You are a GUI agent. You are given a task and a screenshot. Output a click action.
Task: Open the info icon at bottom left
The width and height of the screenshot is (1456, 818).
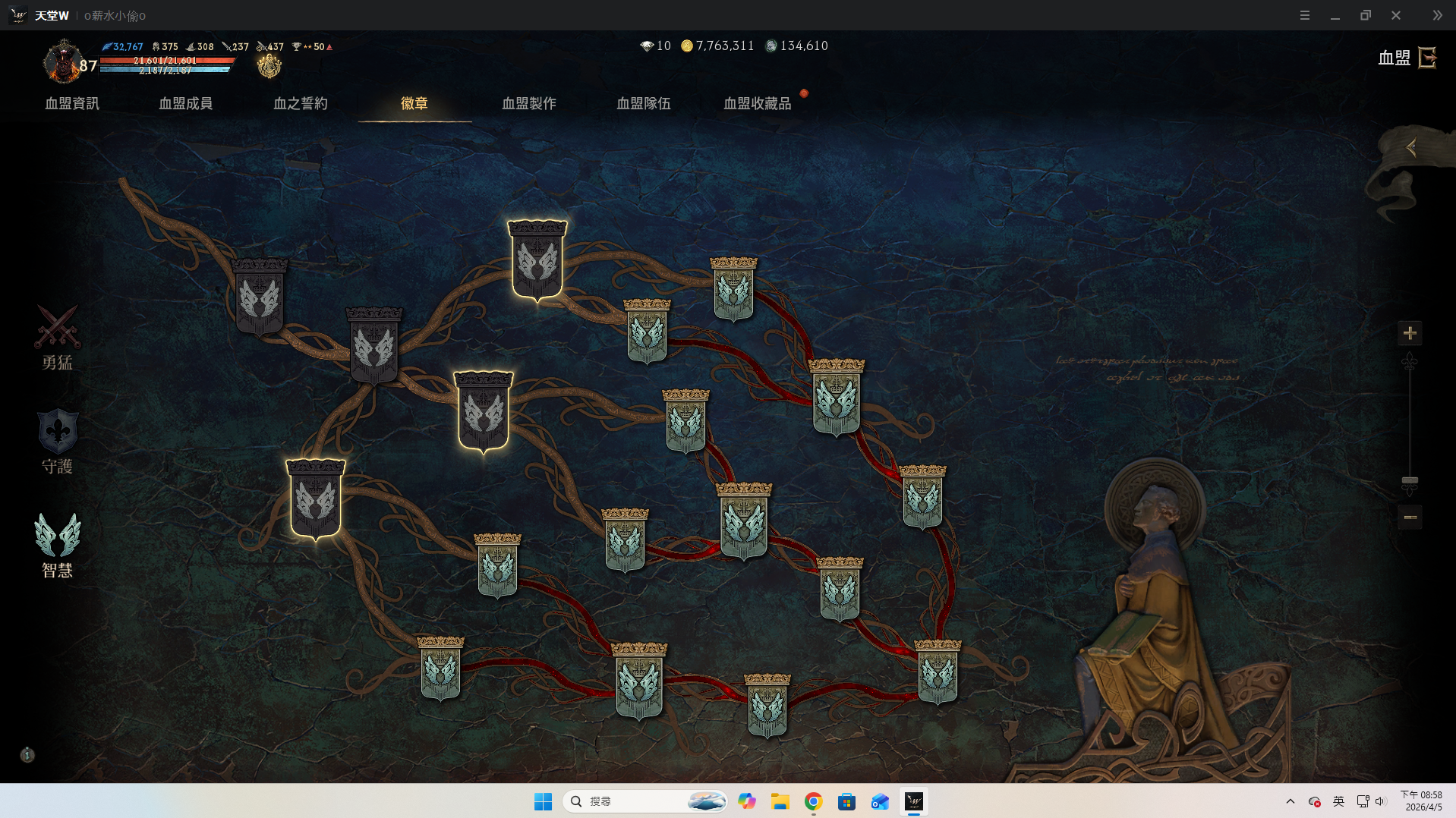click(x=27, y=754)
